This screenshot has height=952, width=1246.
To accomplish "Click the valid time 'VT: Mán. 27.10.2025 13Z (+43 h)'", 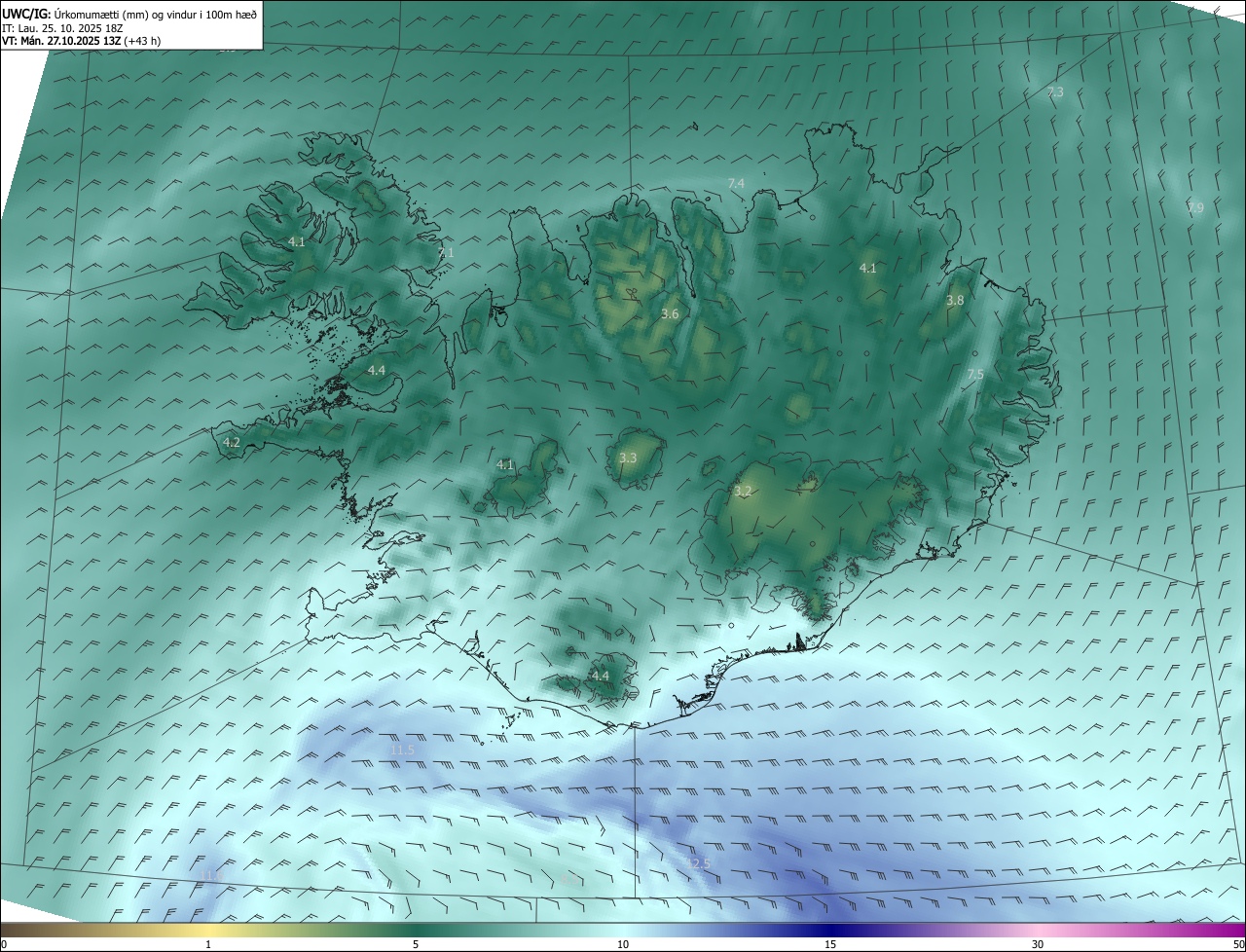I will coord(81,41).
